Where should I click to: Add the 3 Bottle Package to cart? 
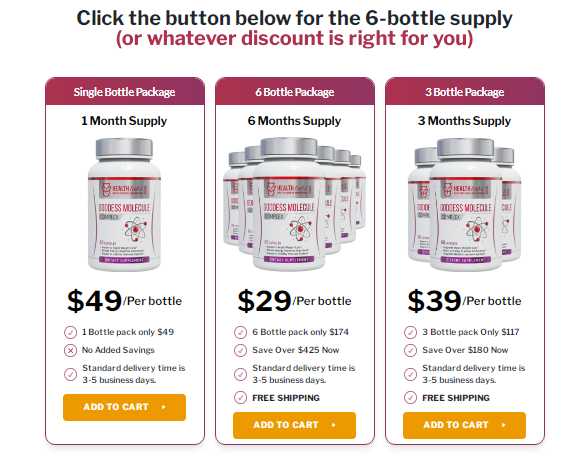(x=464, y=425)
